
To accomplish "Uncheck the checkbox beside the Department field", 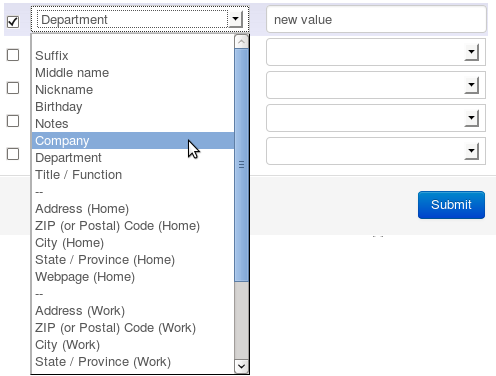I will pyautogui.click(x=13, y=22).
